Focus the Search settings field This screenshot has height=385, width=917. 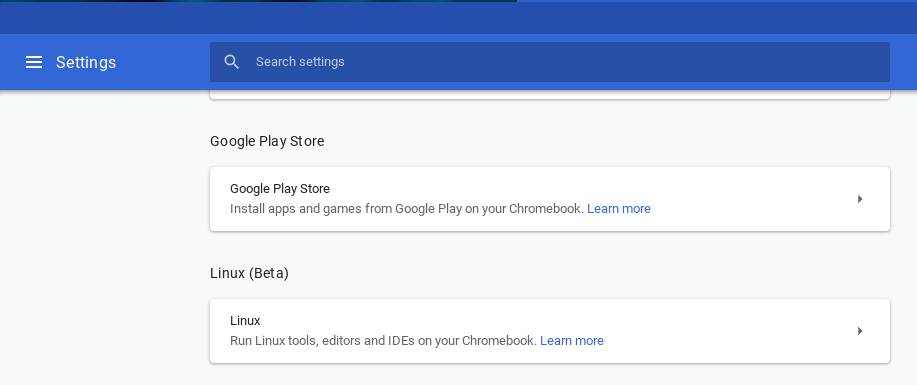[550, 62]
